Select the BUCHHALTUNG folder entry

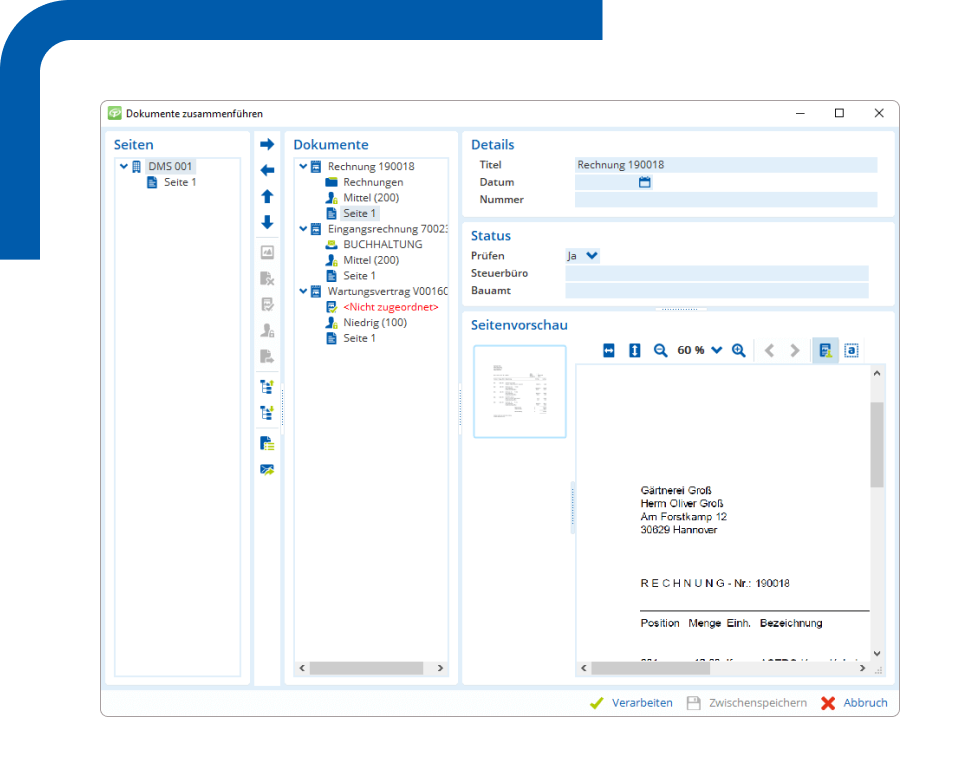pyautogui.click(x=382, y=244)
